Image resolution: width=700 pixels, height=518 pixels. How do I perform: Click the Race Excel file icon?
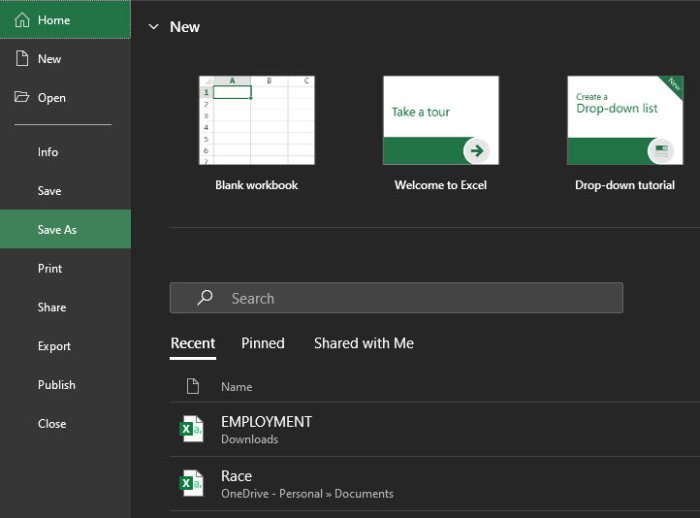(191, 483)
